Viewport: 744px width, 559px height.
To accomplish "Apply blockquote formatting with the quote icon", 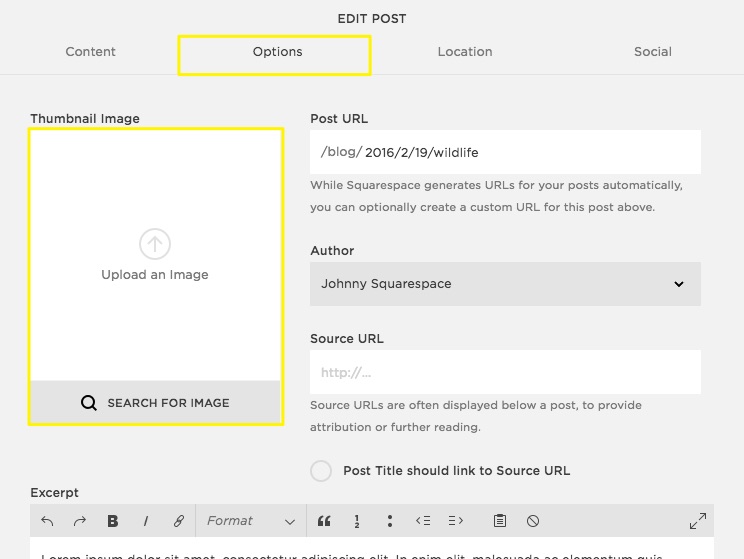I will [323, 521].
